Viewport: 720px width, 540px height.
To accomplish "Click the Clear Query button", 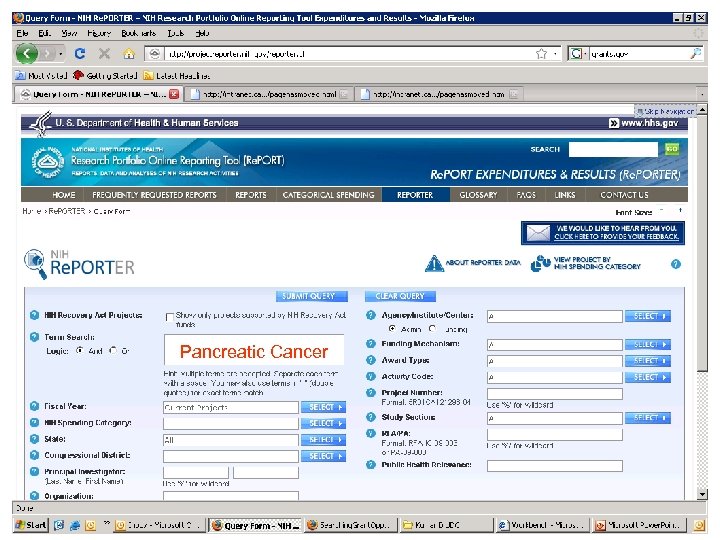I will pos(400,296).
